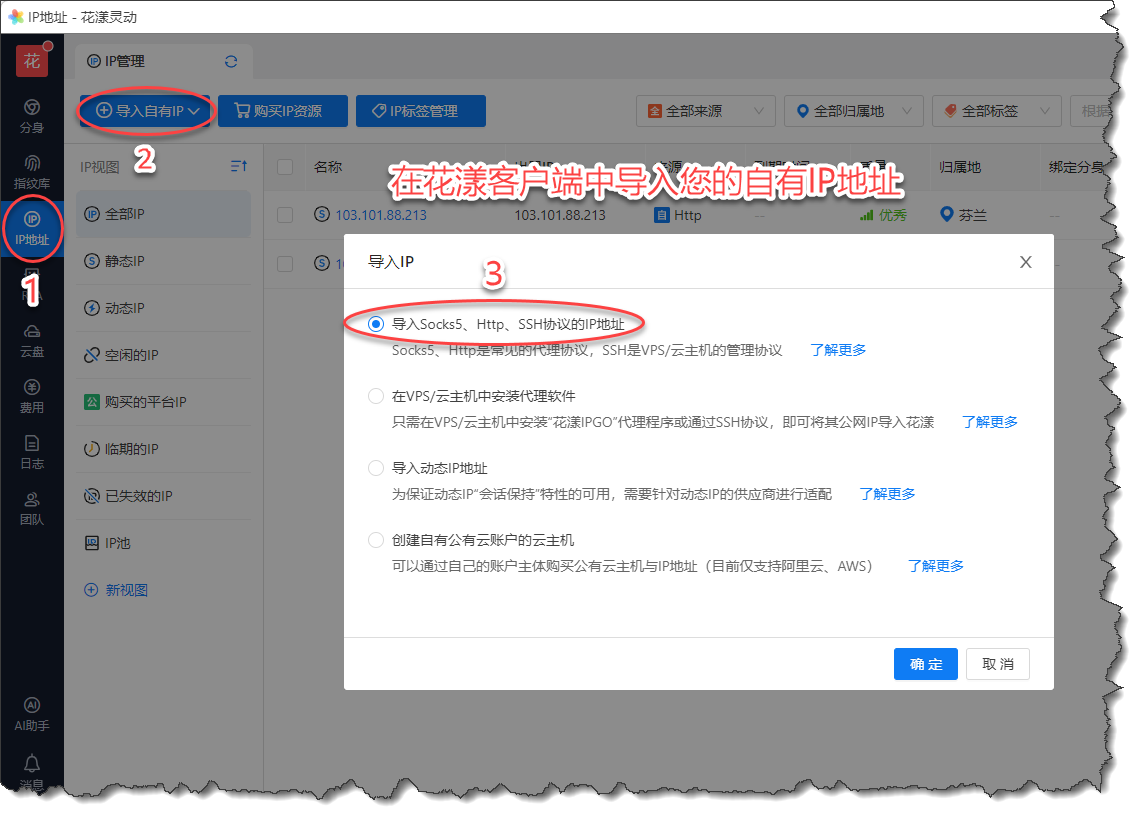Refresh the IP管理 tab
1146x823 pixels.
point(231,61)
